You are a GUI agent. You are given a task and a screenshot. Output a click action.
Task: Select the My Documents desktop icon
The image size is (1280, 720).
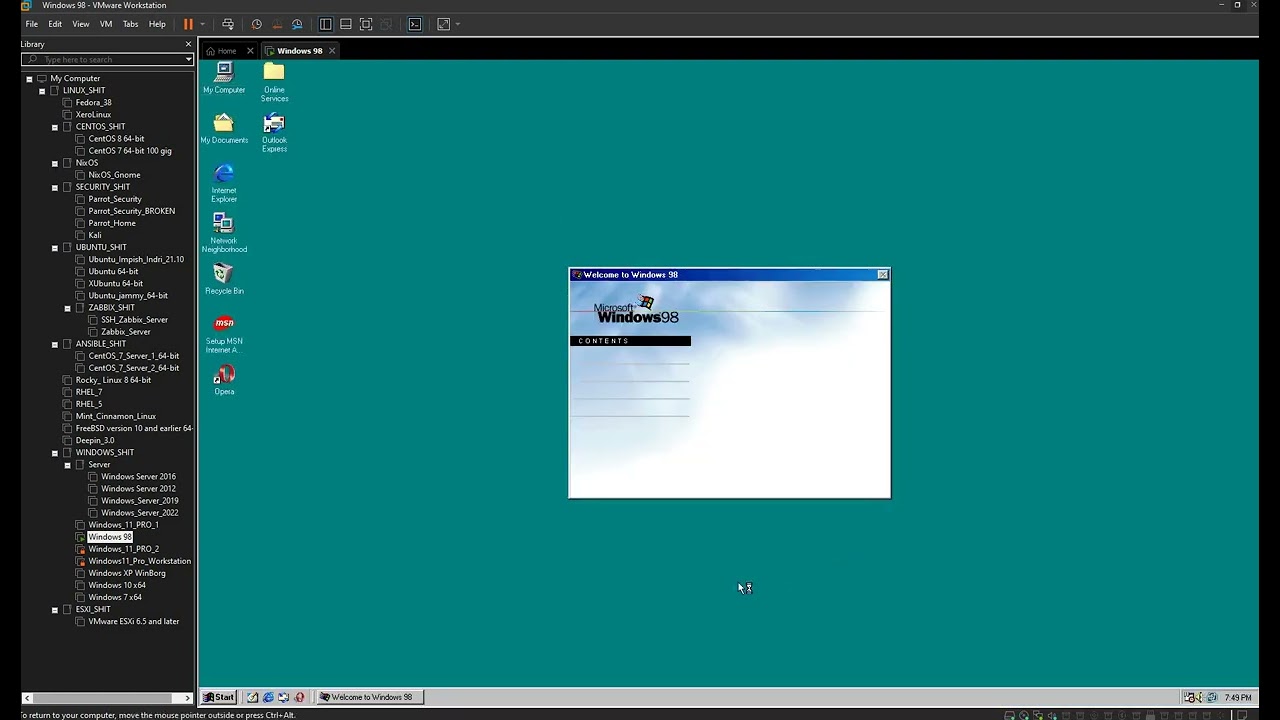click(224, 128)
